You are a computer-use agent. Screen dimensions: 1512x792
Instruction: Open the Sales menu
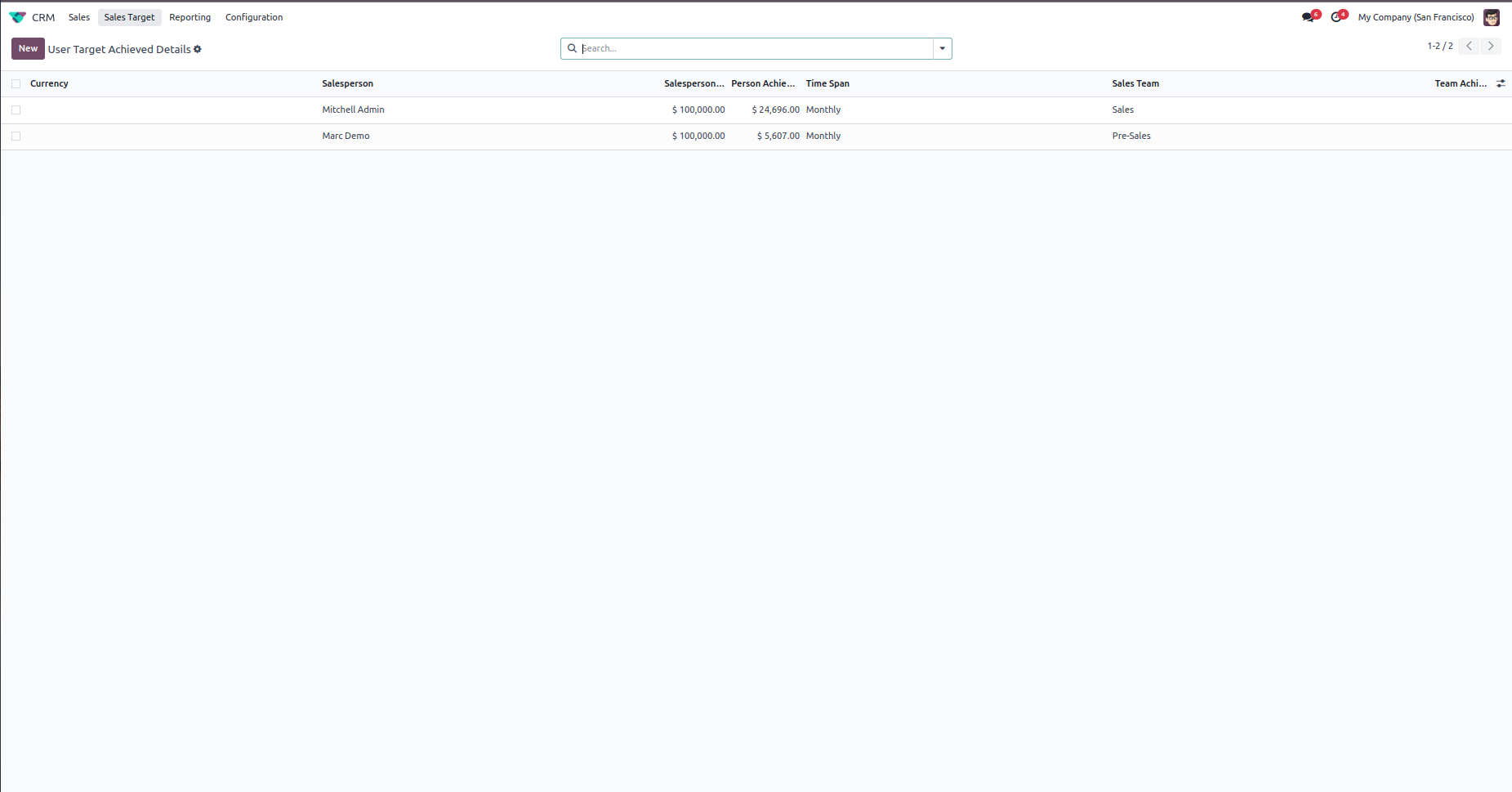click(x=79, y=17)
